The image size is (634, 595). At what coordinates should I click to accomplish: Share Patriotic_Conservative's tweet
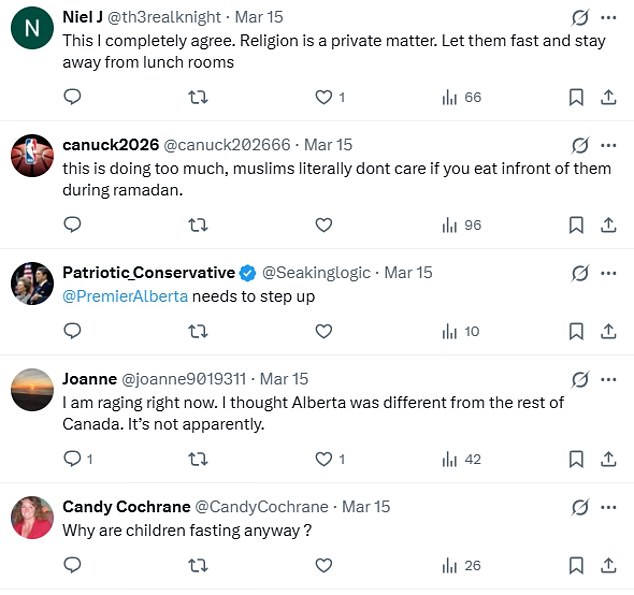(607, 331)
